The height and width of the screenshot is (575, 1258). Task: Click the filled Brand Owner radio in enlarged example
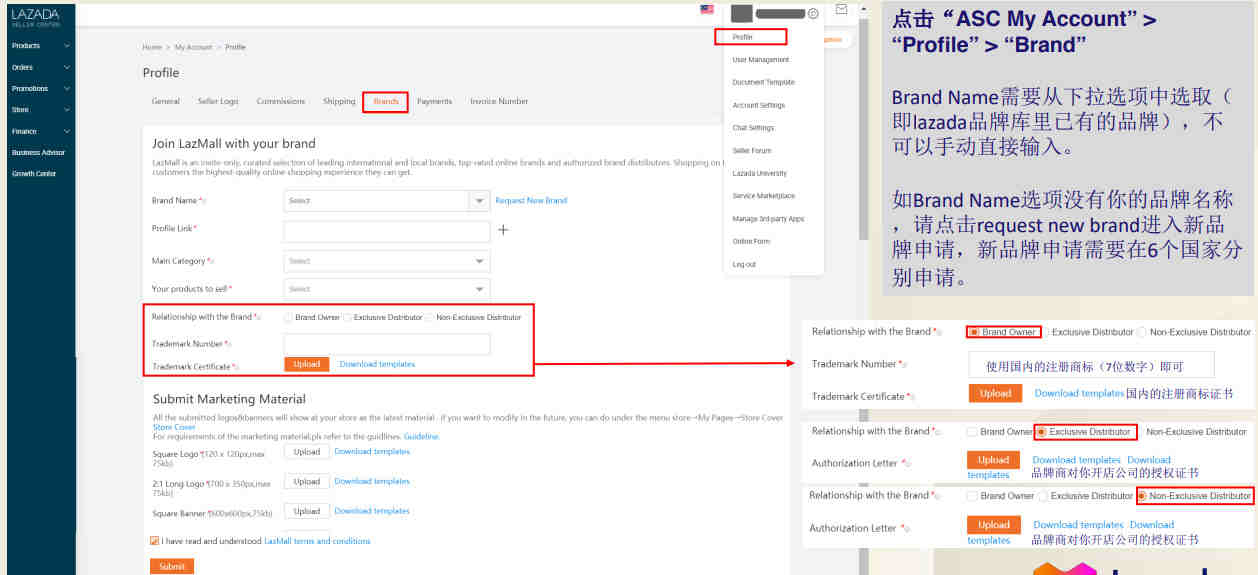(974, 332)
